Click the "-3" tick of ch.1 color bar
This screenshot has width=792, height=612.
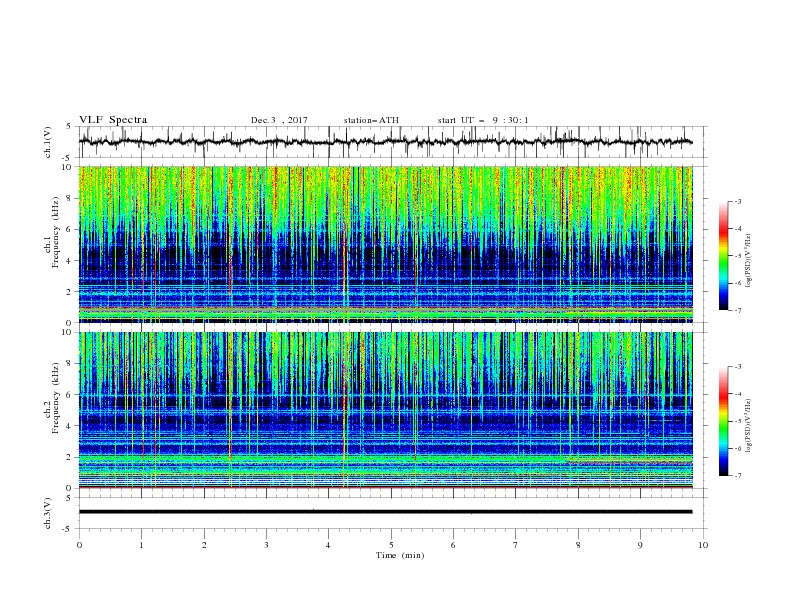pyautogui.click(x=737, y=201)
